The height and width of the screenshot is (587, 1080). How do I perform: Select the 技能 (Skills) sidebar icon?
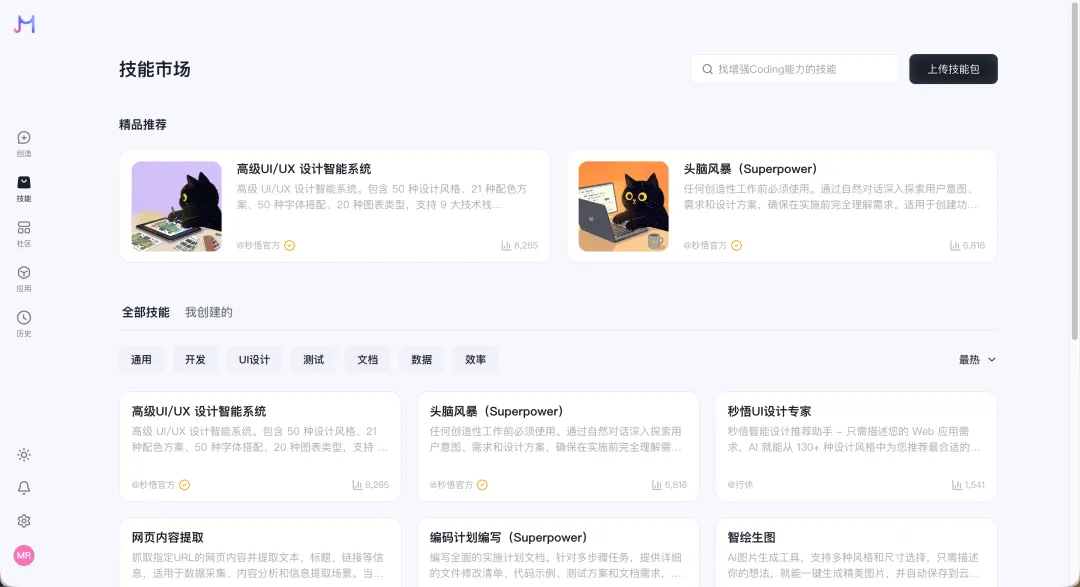pos(24,188)
